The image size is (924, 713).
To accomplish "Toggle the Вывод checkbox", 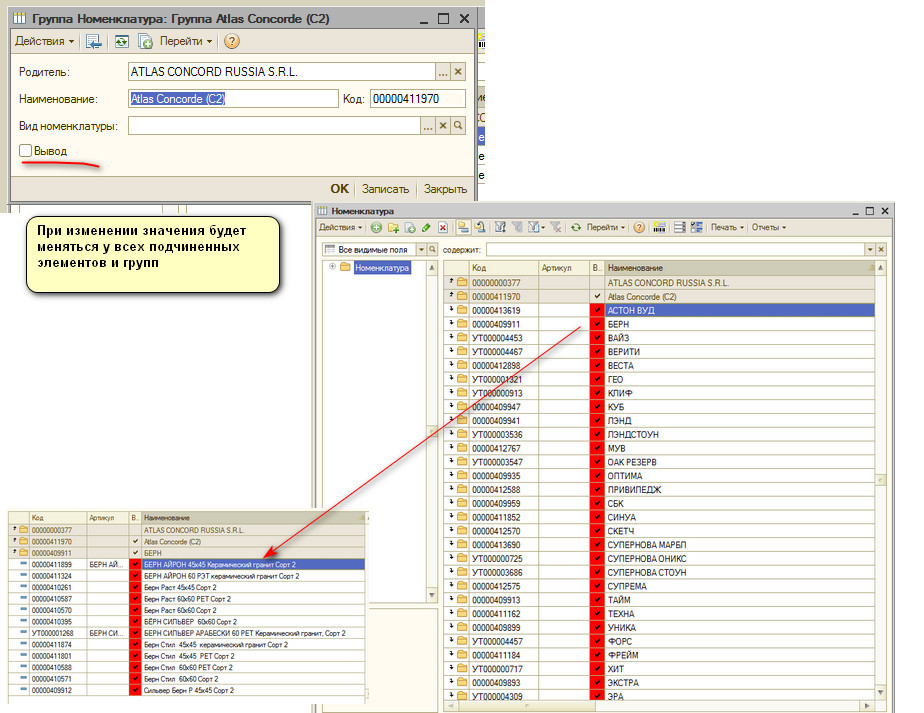I will (x=26, y=151).
